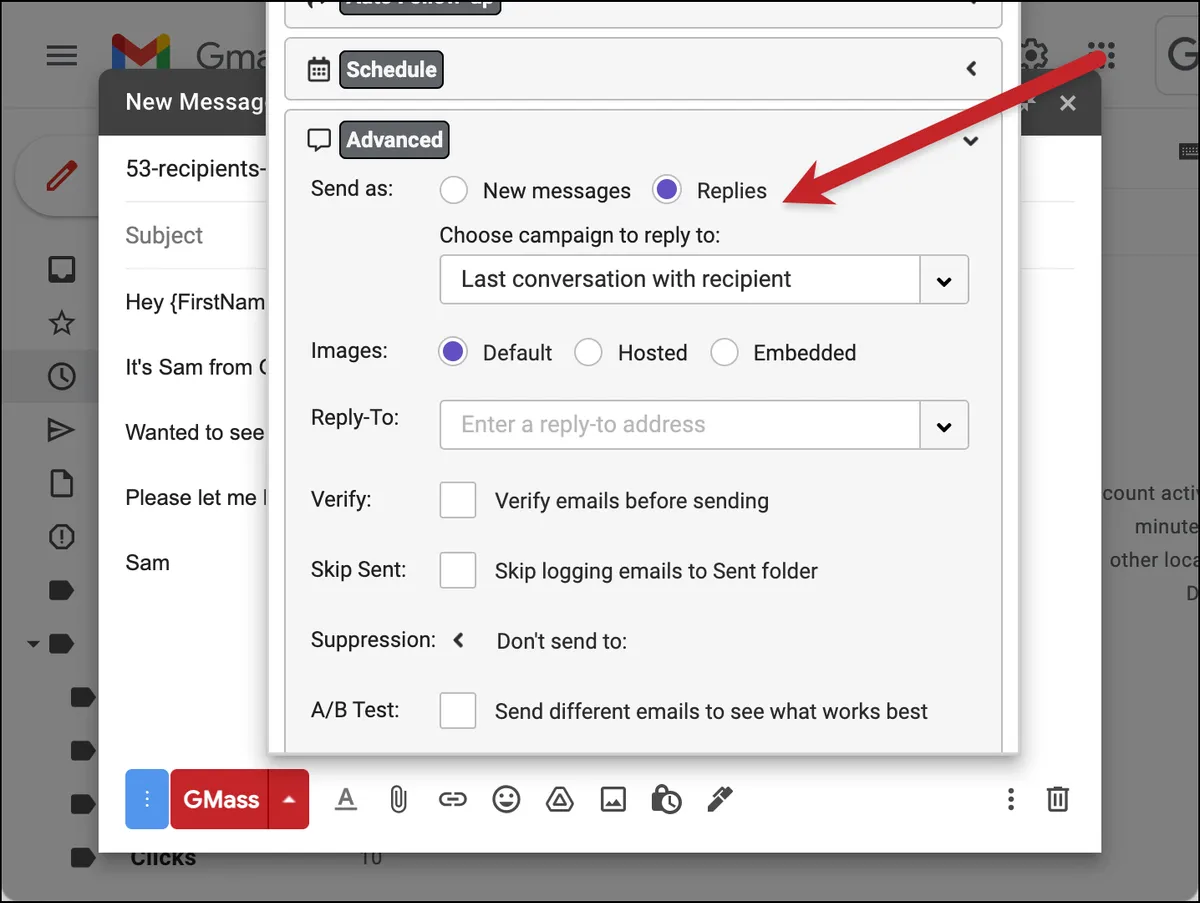The image size is (1200, 903).
Task: Expand the Suppression section arrow
Action: (x=459, y=640)
